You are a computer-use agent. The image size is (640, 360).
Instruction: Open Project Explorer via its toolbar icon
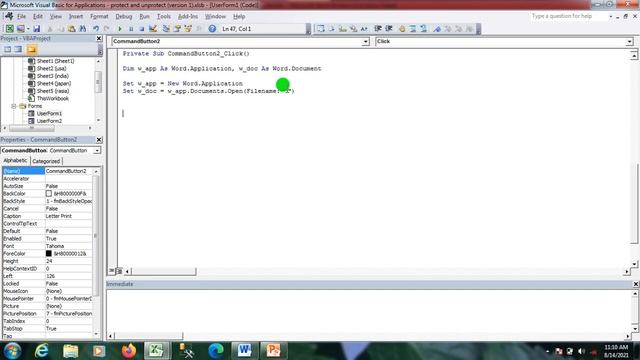[x=166, y=29]
